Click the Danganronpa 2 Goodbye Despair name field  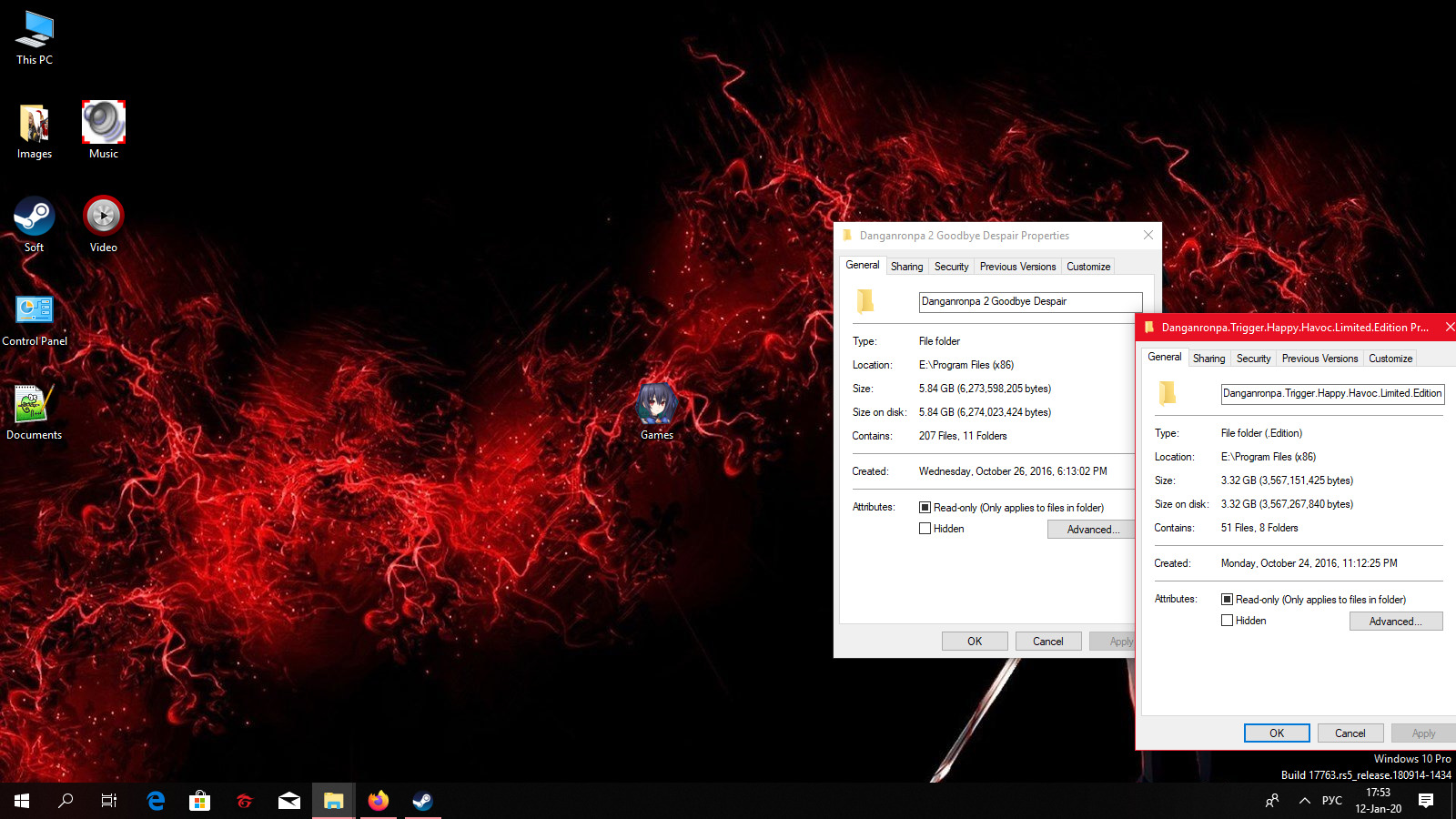tap(1029, 301)
